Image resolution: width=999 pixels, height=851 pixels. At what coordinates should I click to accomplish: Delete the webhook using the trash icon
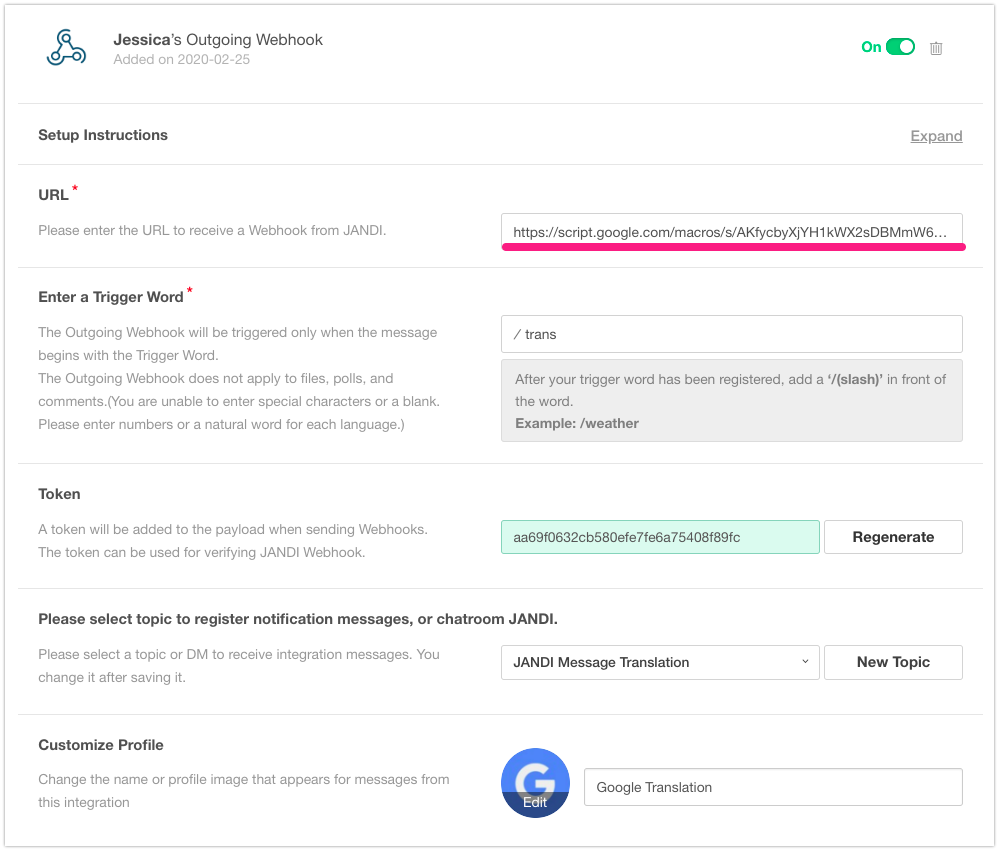click(x=936, y=48)
